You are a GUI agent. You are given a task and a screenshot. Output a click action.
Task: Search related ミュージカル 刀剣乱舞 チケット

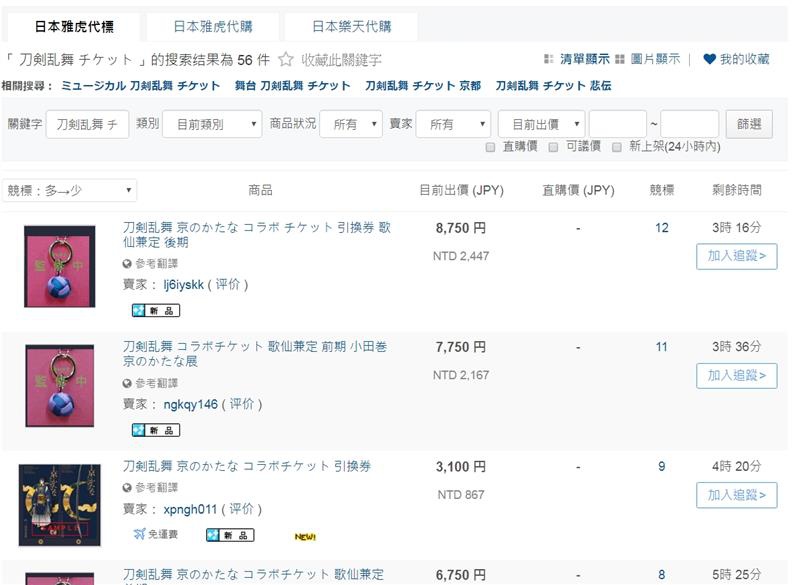point(140,86)
